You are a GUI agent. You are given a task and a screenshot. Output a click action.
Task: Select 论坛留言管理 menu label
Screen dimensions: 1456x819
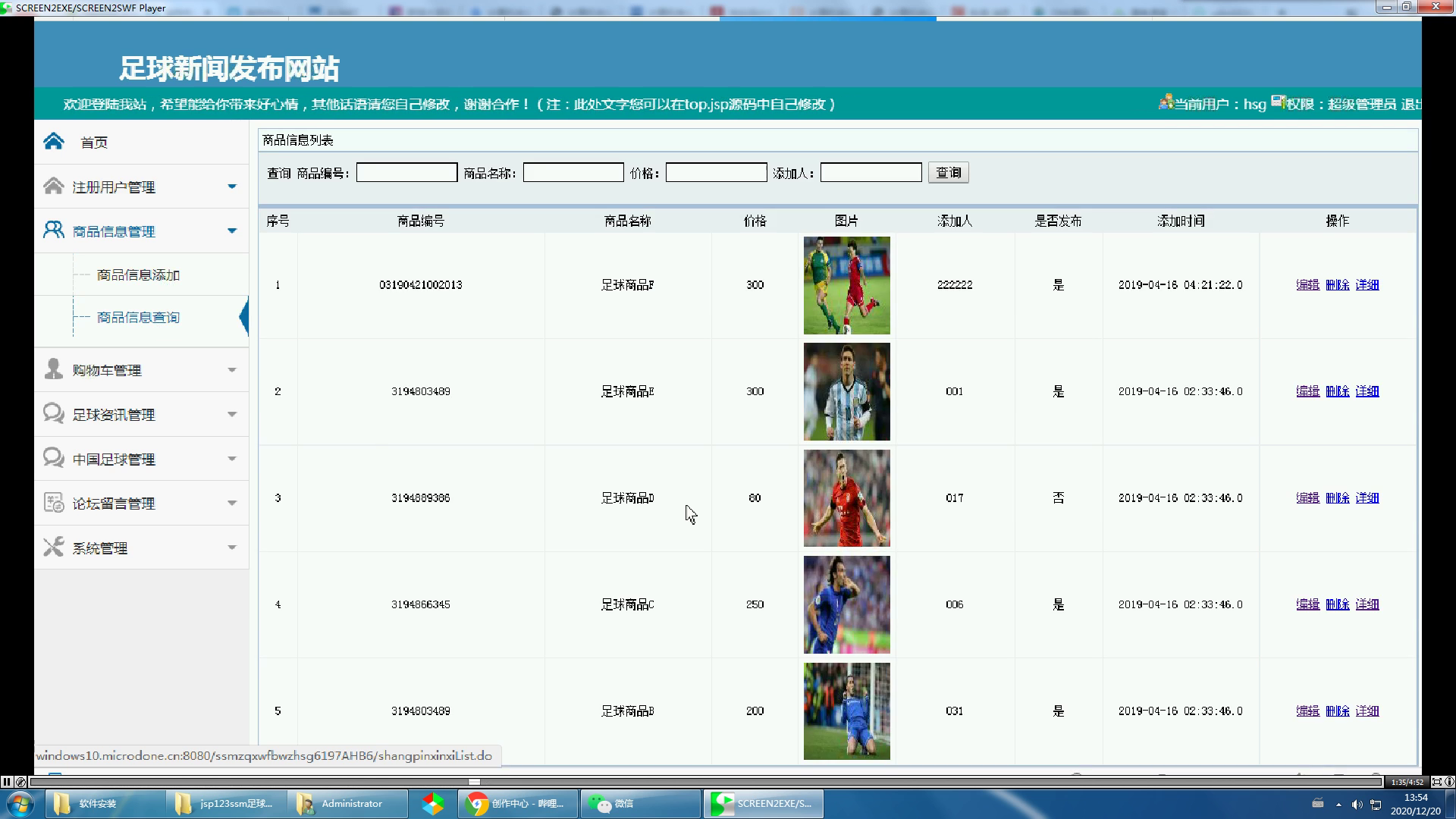coord(114,504)
